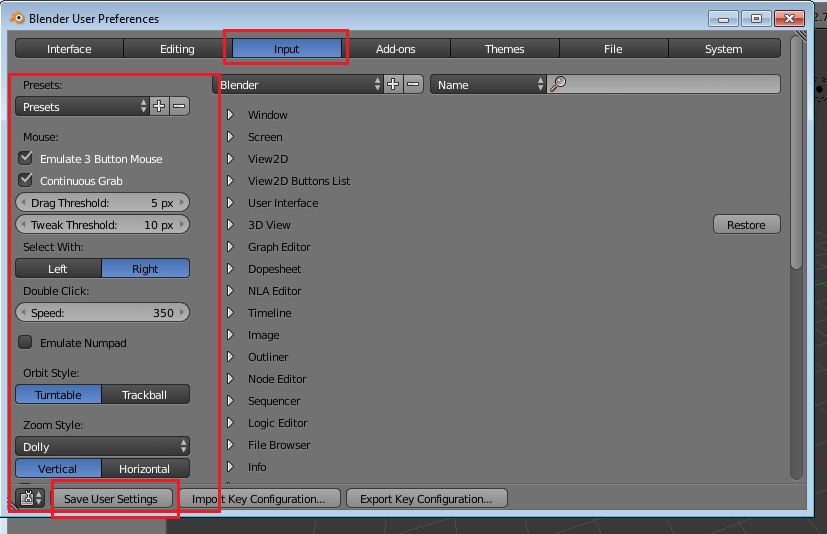827x534 pixels.
Task: Open the Dolly zoom style dropdown
Action: (102, 446)
